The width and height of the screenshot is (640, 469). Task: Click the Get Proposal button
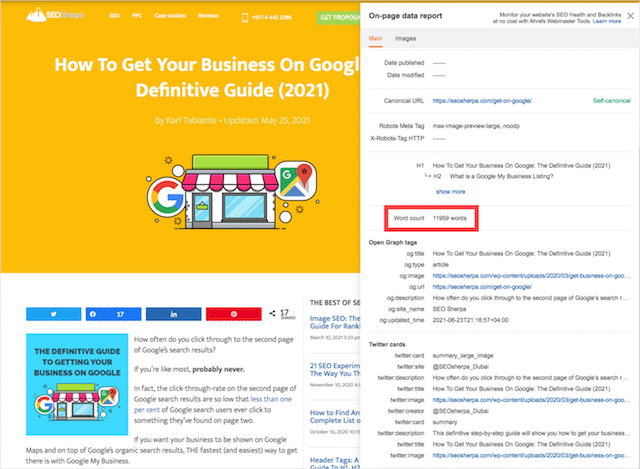[x=338, y=18]
